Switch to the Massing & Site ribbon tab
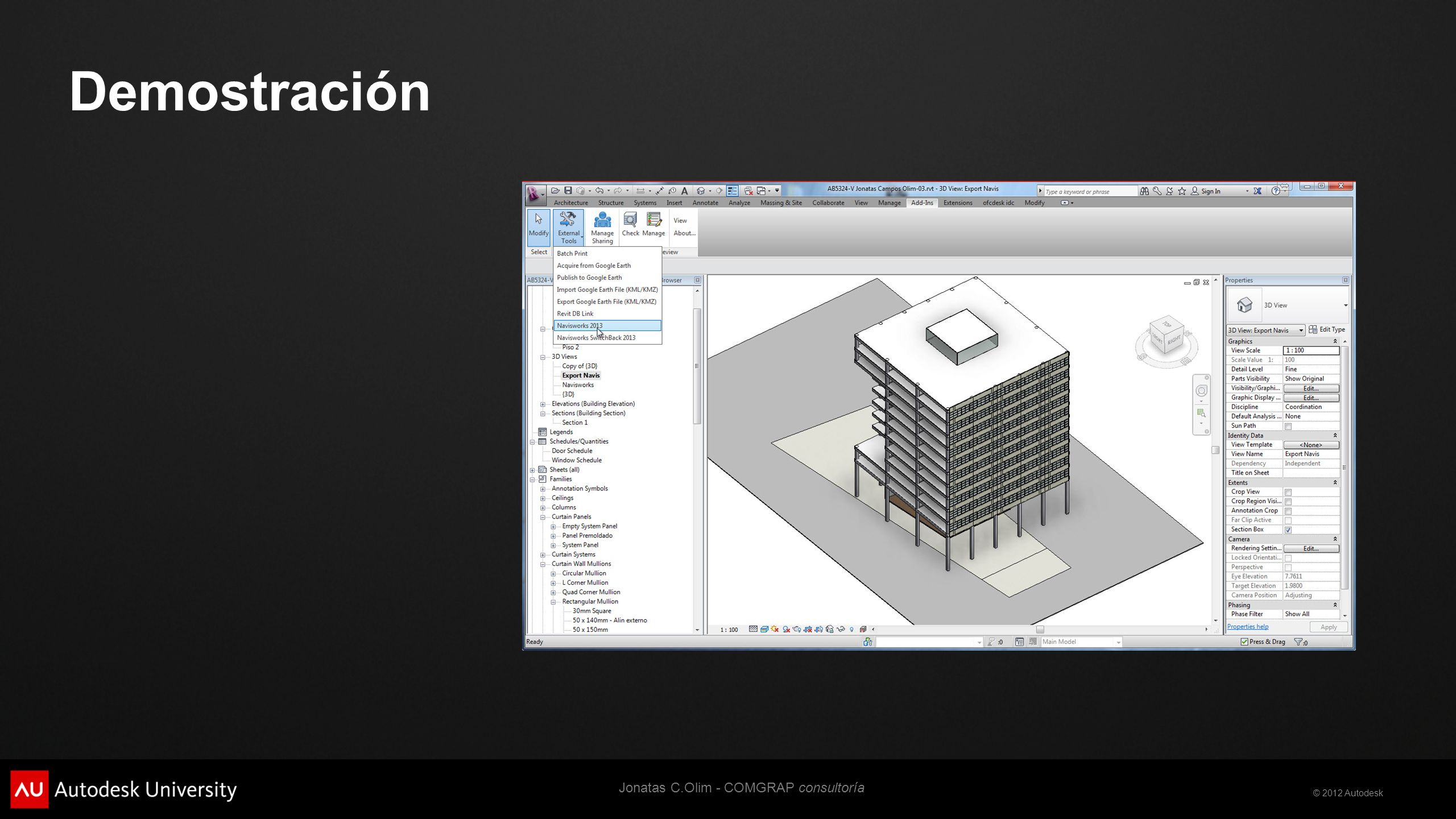Image resolution: width=1456 pixels, height=819 pixels. (x=781, y=203)
